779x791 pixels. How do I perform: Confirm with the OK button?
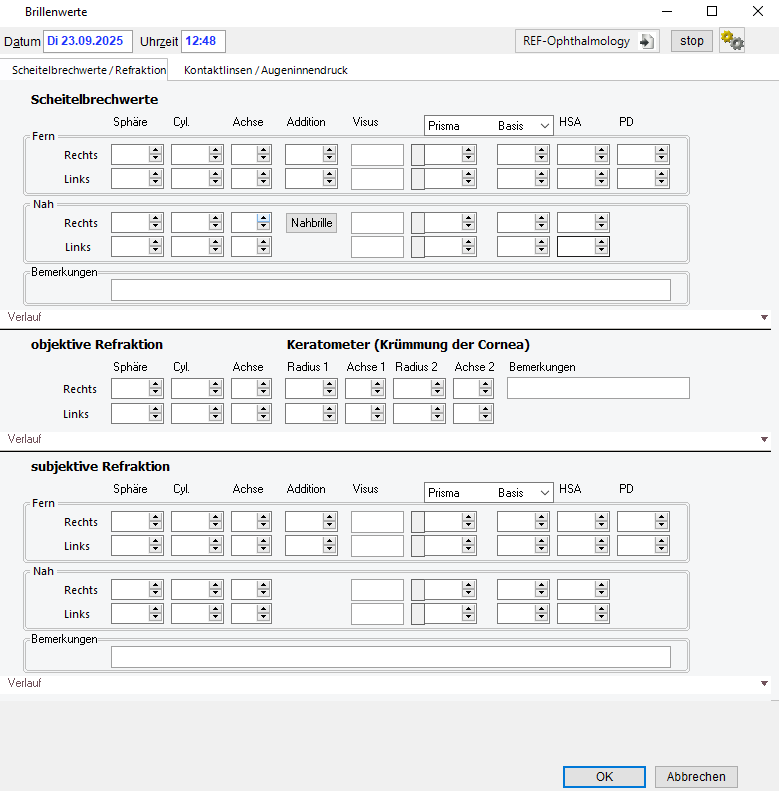[x=604, y=777]
